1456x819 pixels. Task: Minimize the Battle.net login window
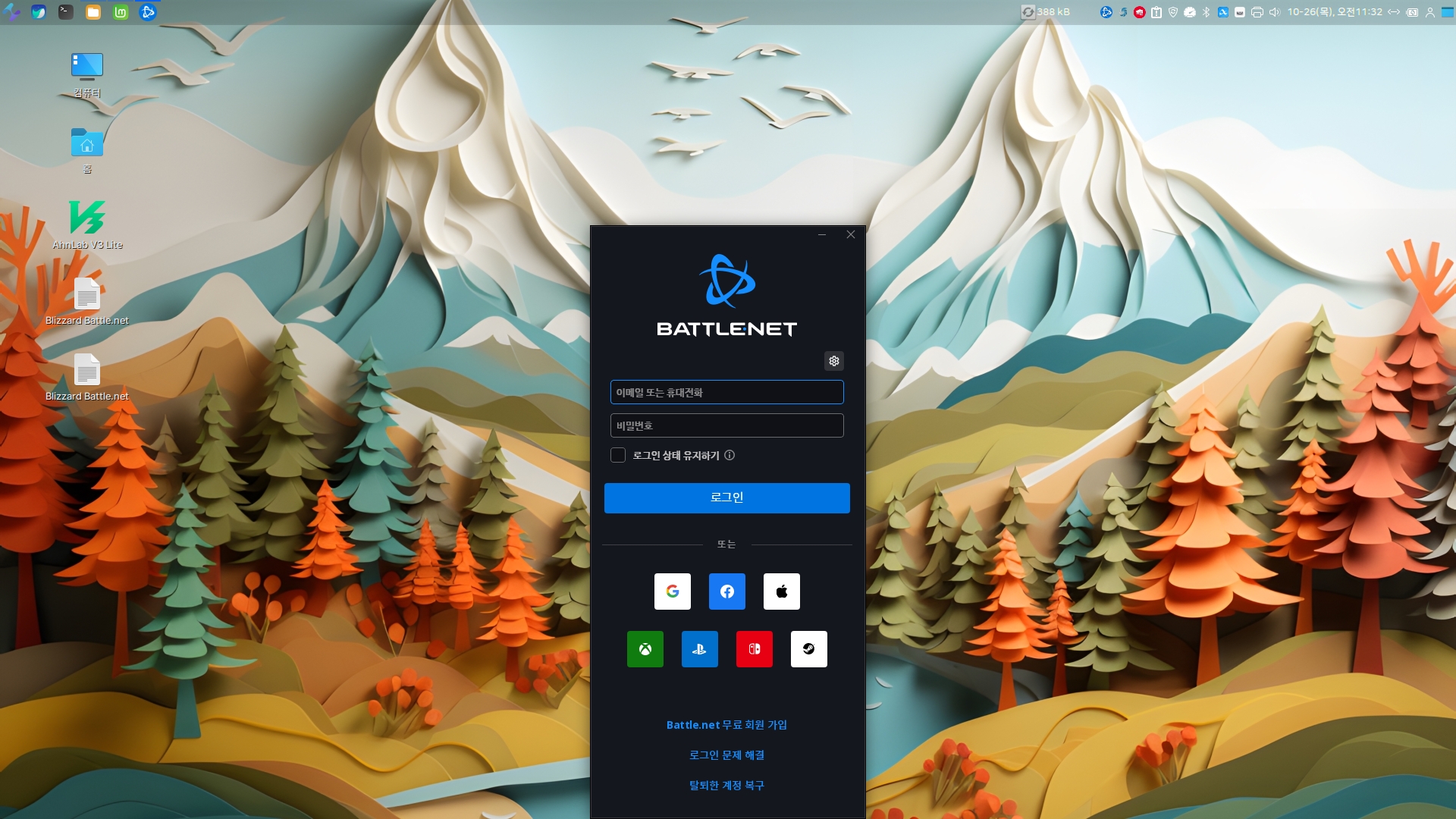[821, 235]
